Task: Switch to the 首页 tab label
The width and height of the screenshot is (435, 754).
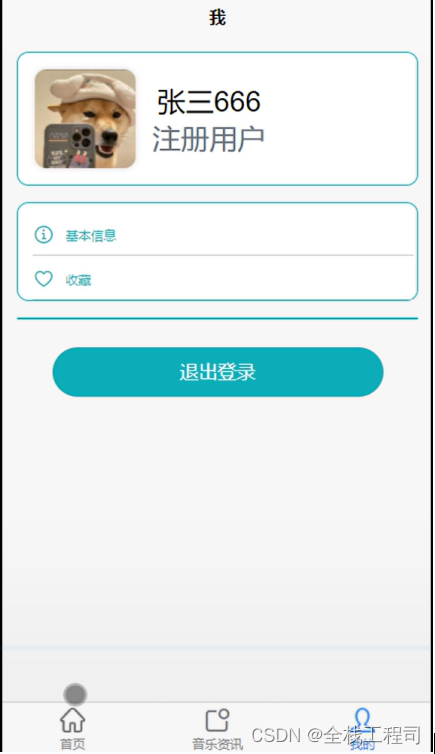Action: 73,744
